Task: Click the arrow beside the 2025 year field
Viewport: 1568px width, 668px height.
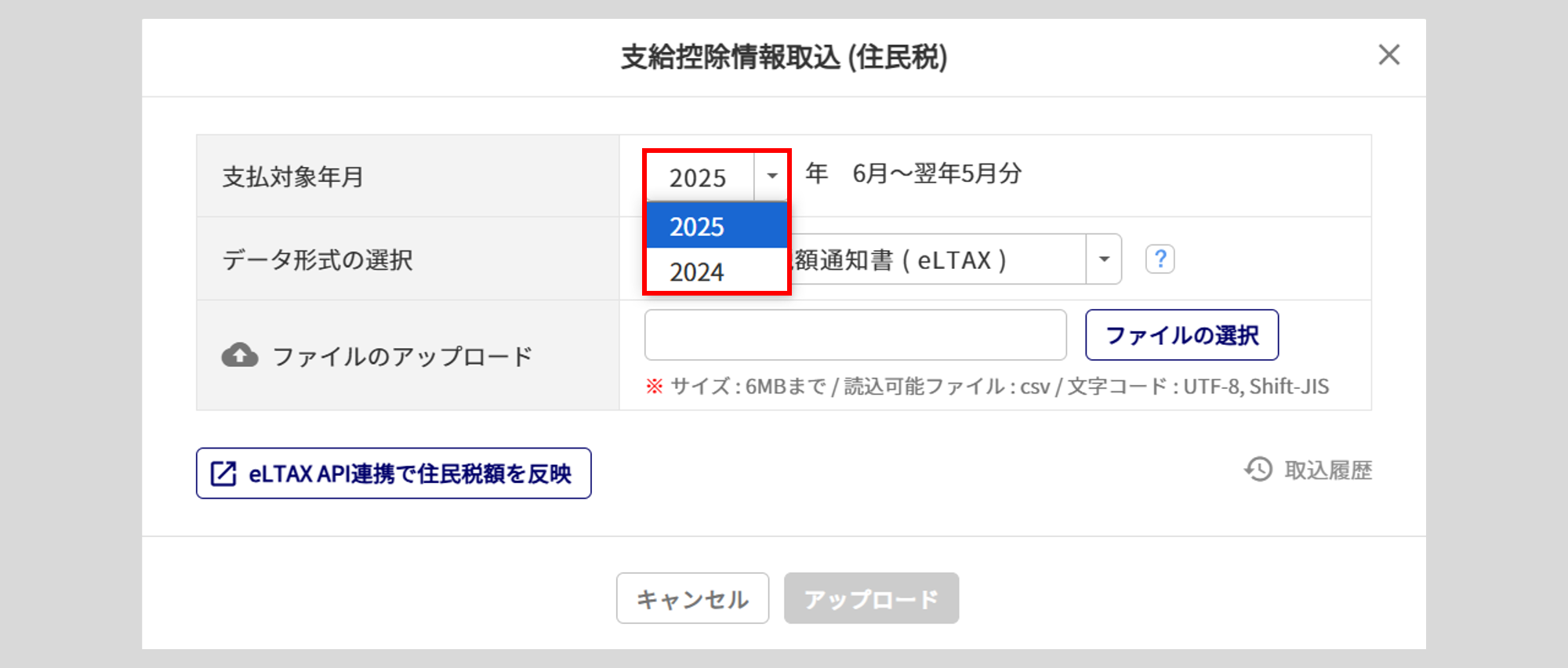Action: [772, 176]
